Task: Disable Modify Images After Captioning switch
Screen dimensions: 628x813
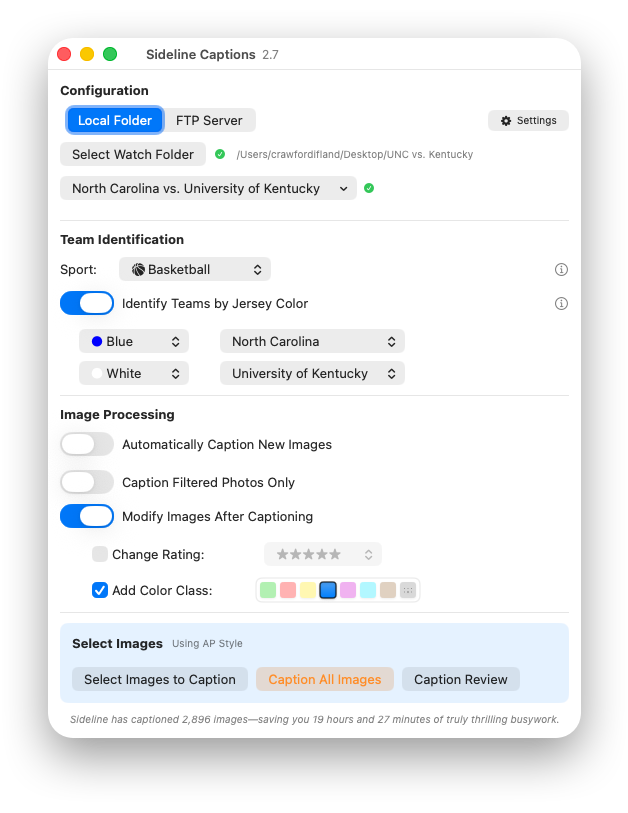Action: pos(87,516)
